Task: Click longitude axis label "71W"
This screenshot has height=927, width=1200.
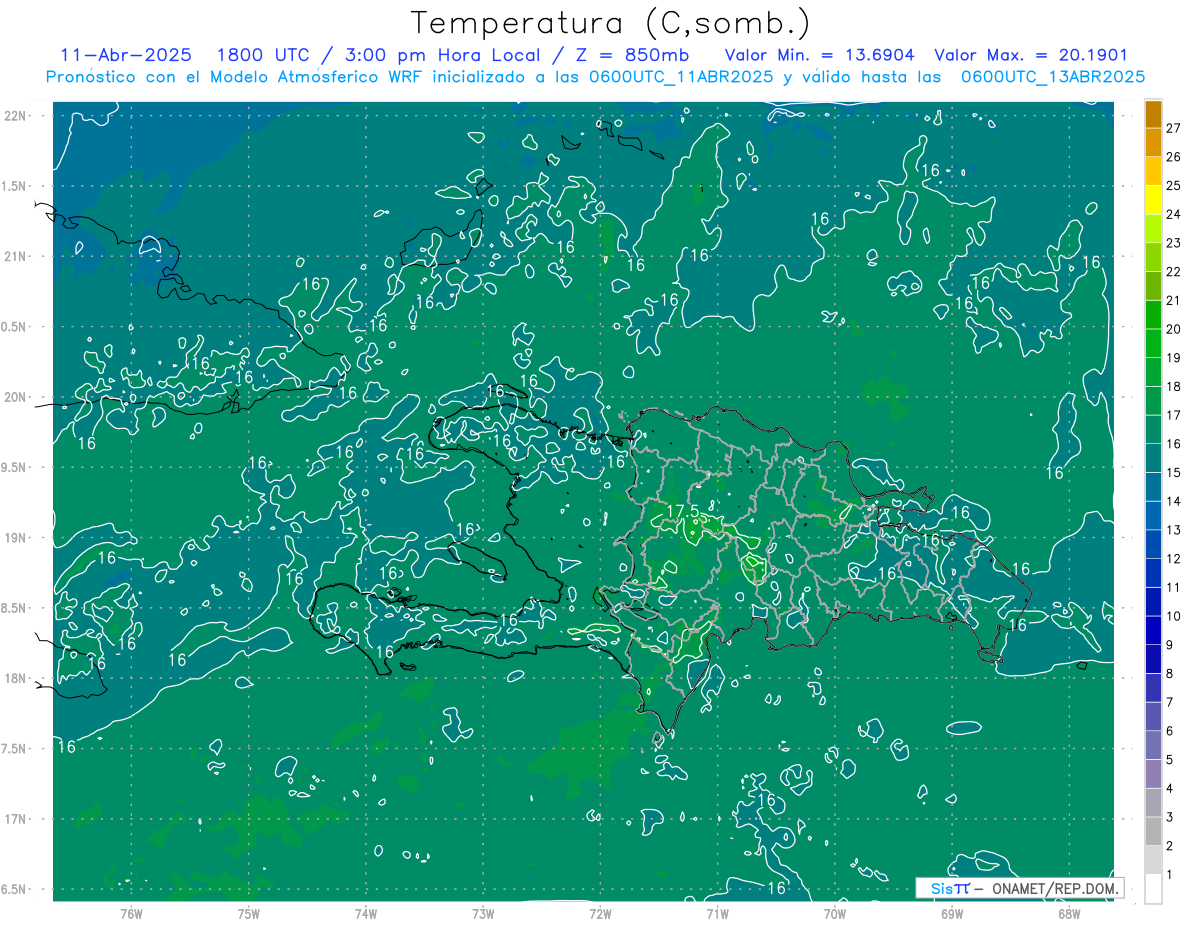Action: pyautogui.click(x=717, y=913)
